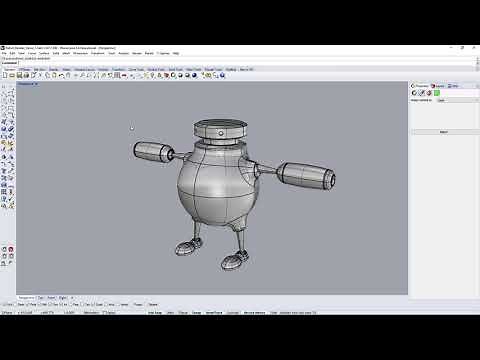Switch to the Top viewport tab
The height and width of the screenshot is (360, 480).
pyautogui.click(x=41, y=298)
